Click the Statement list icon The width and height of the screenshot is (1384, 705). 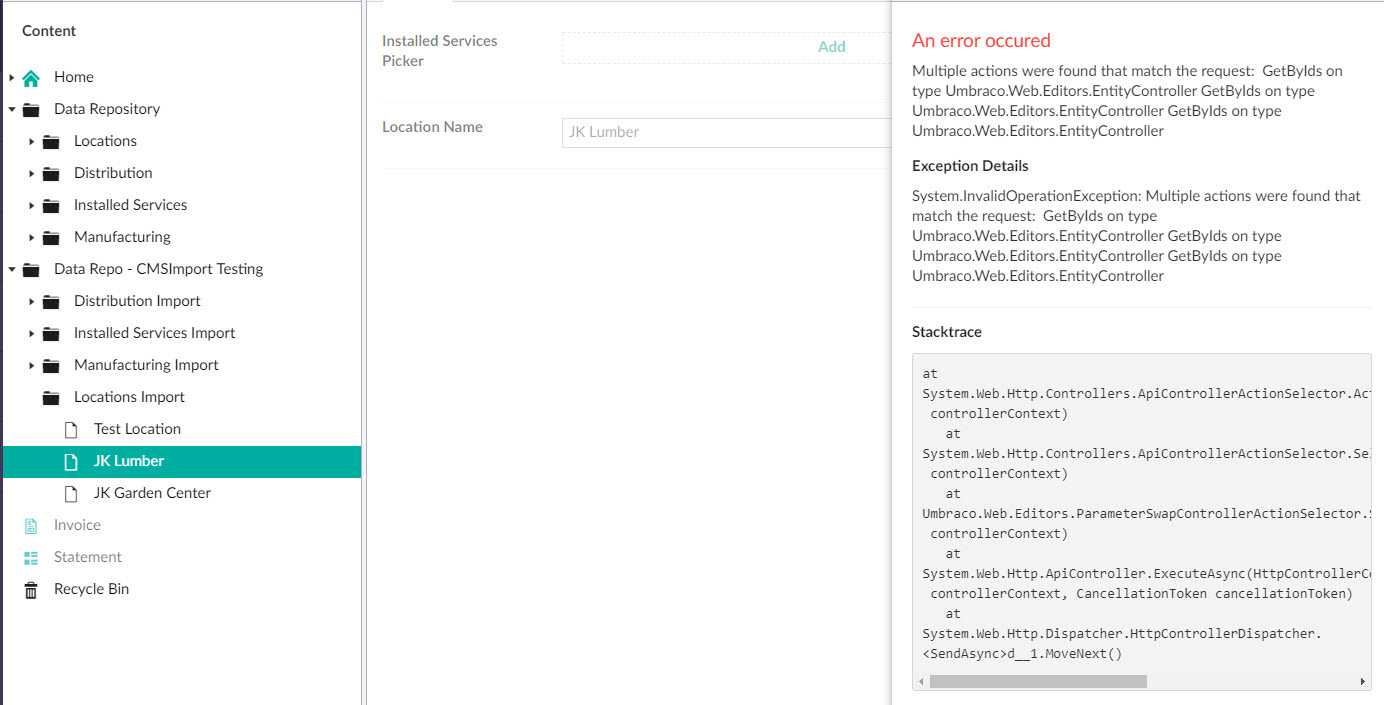pos(31,557)
